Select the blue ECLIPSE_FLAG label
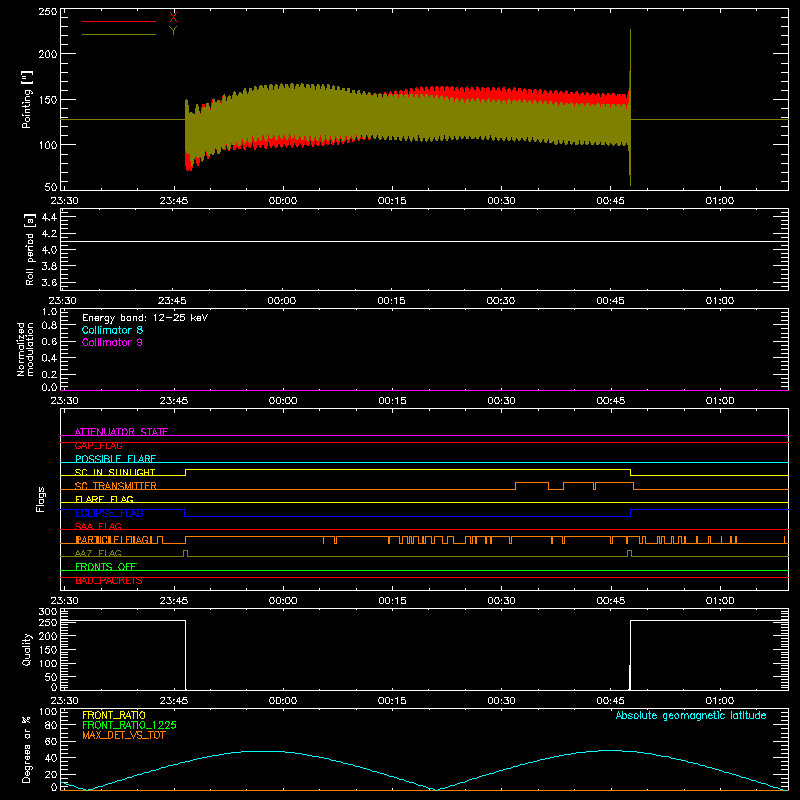Screen dimensions: 800x800 click(109, 513)
